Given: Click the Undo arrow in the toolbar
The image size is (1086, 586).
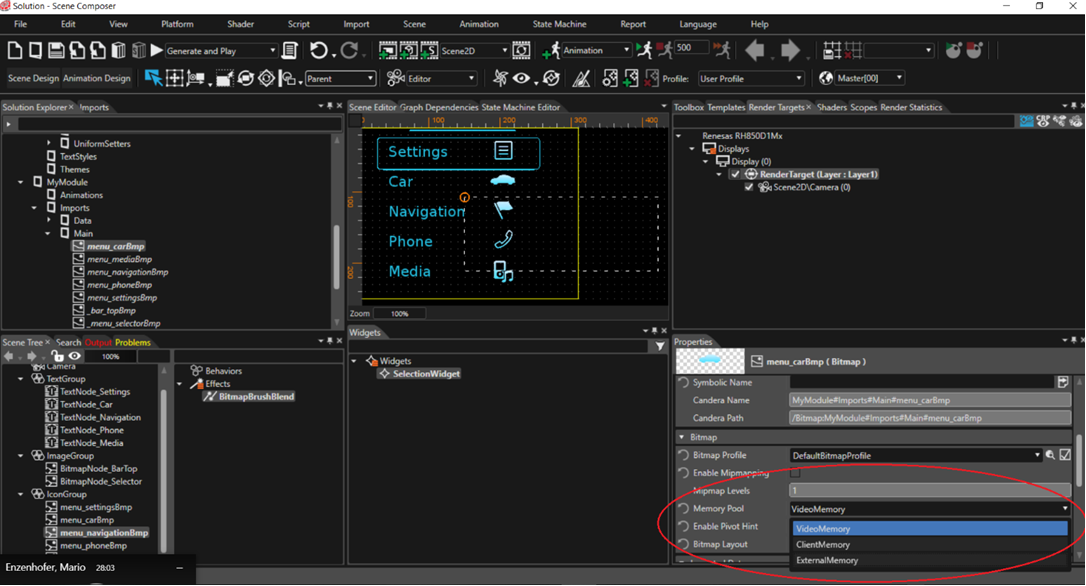Looking at the screenshot, I should [x=319, y=50].
